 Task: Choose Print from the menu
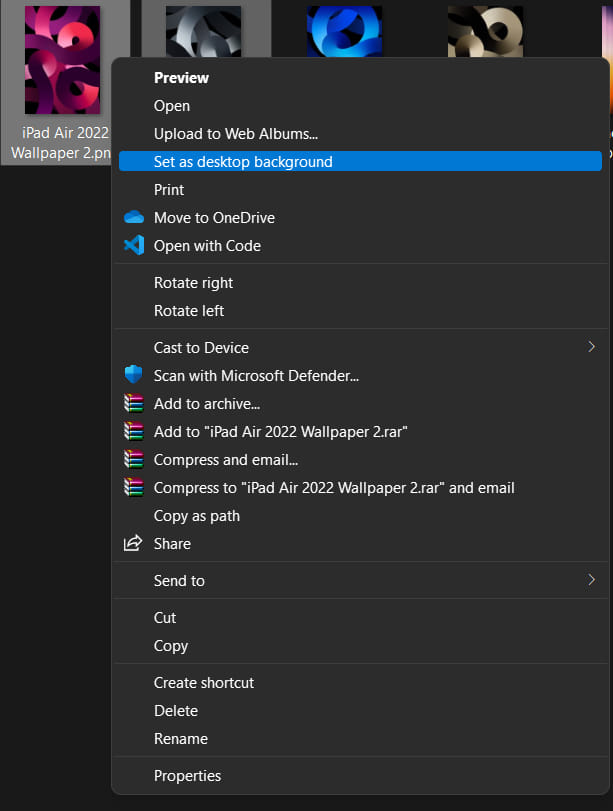(360, 190)
